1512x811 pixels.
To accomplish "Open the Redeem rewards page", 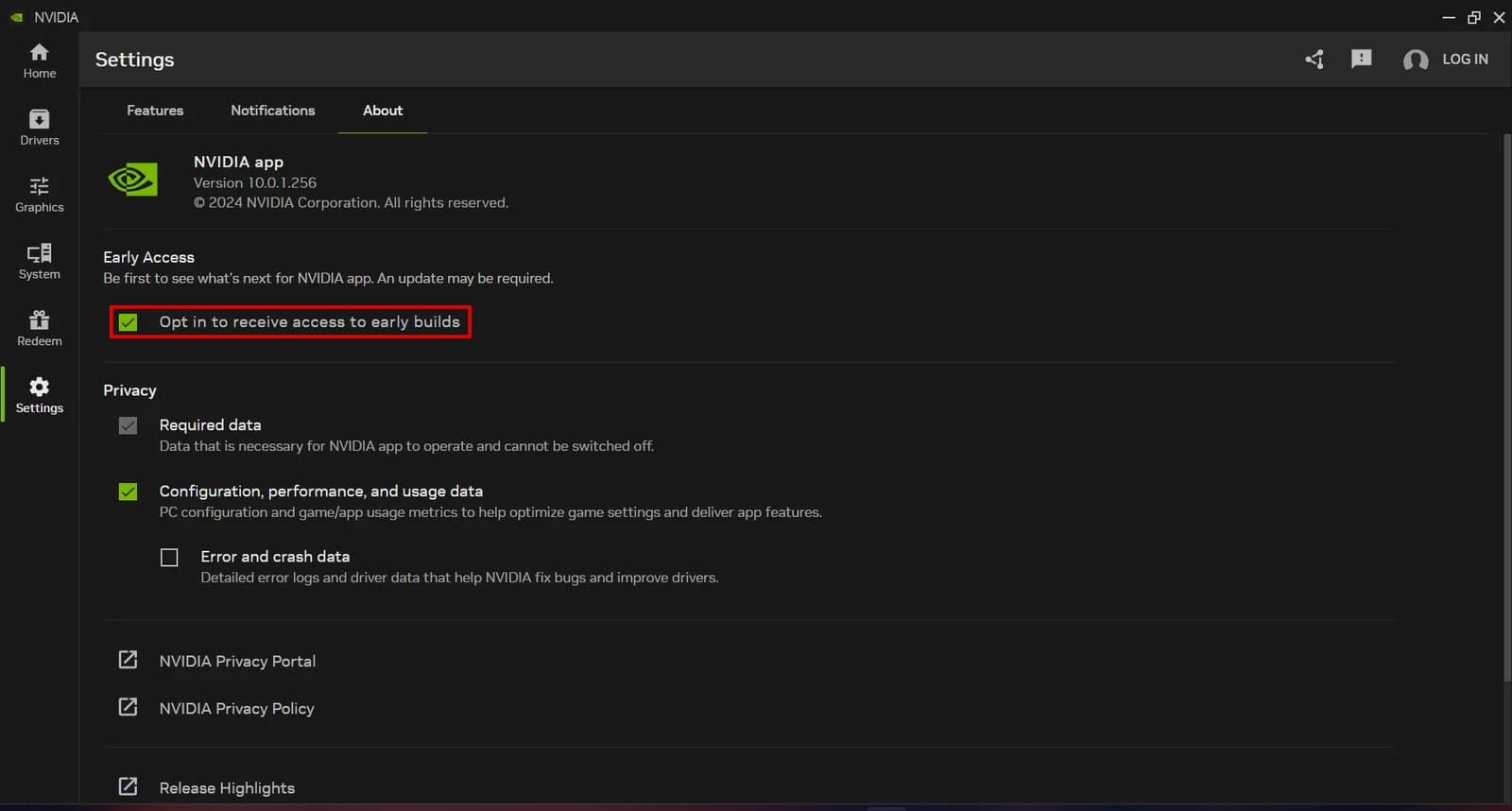I will [x=39, y=329].
